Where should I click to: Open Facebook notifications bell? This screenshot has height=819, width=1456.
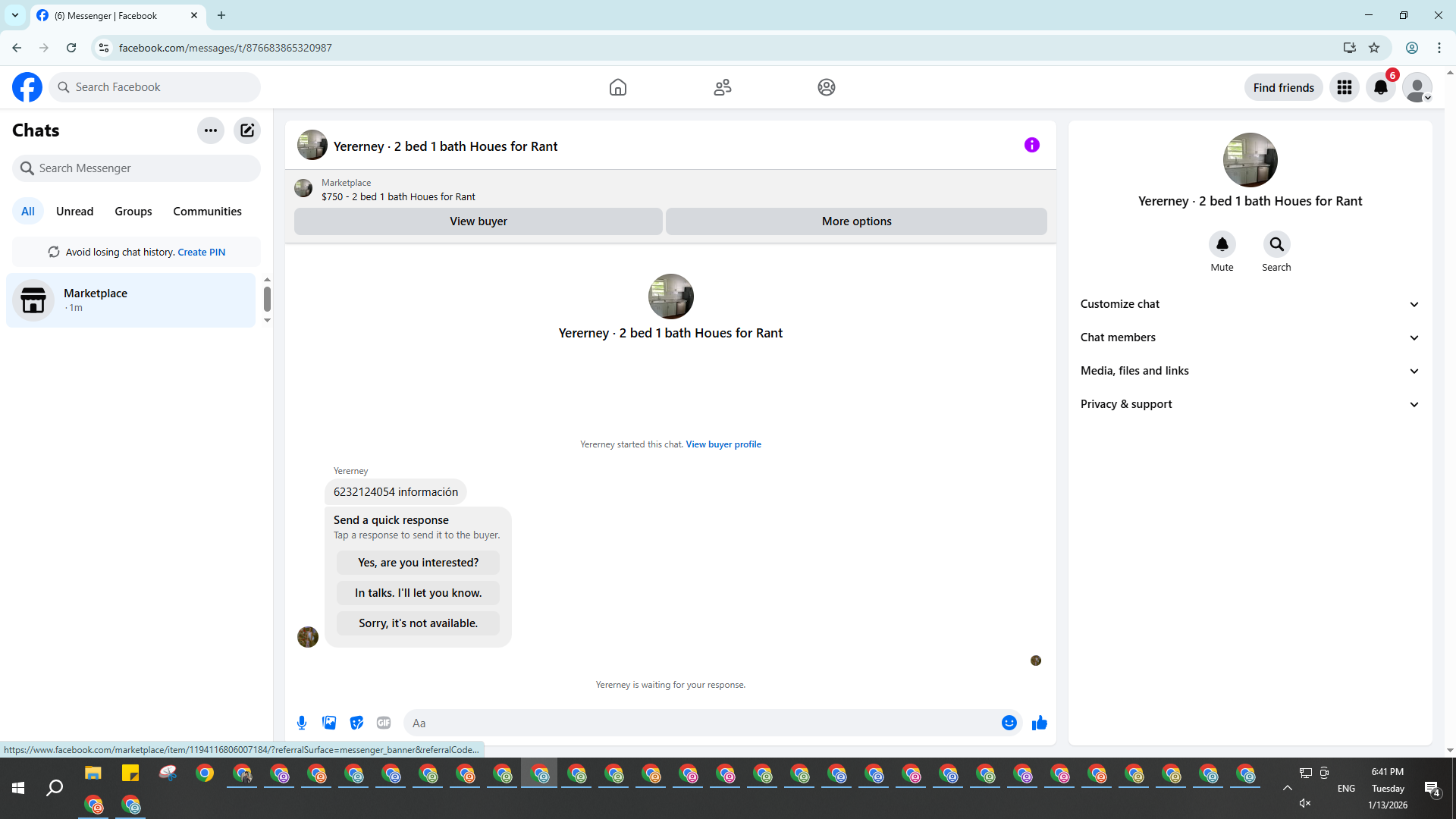point(1380,87)
